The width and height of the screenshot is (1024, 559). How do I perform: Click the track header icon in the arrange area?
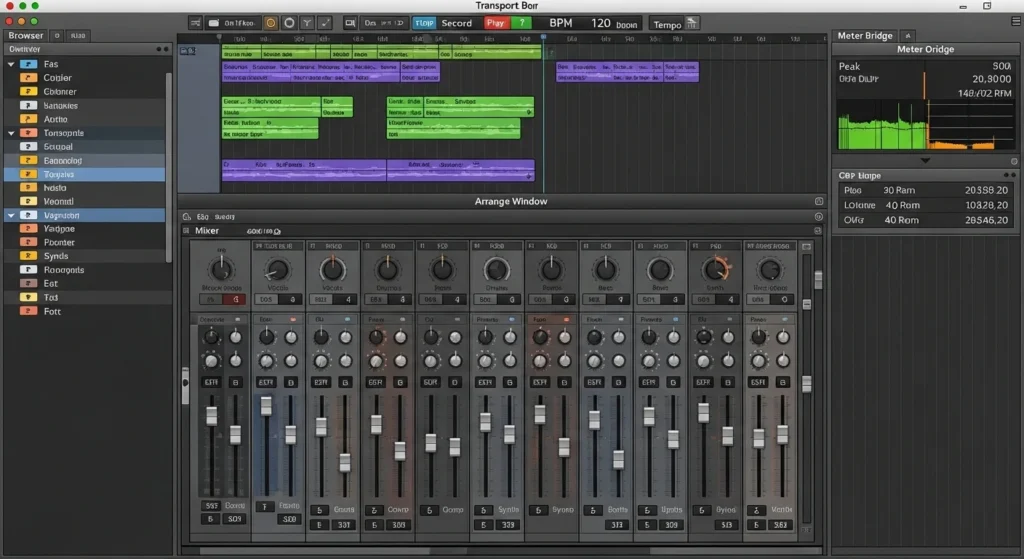point(187,50)
